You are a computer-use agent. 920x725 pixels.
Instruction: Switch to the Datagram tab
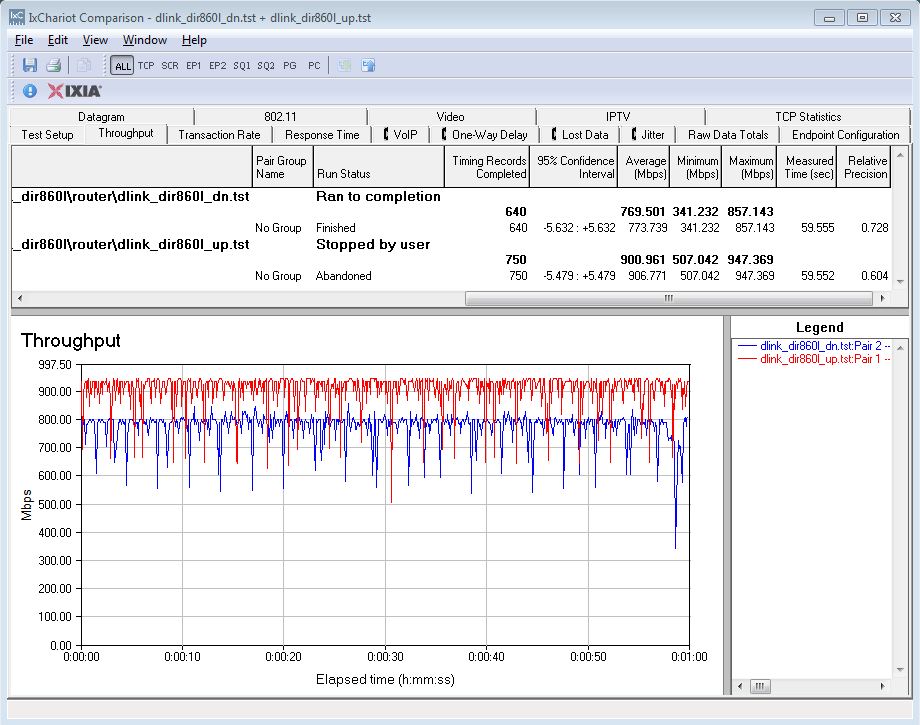pos(102,117)
